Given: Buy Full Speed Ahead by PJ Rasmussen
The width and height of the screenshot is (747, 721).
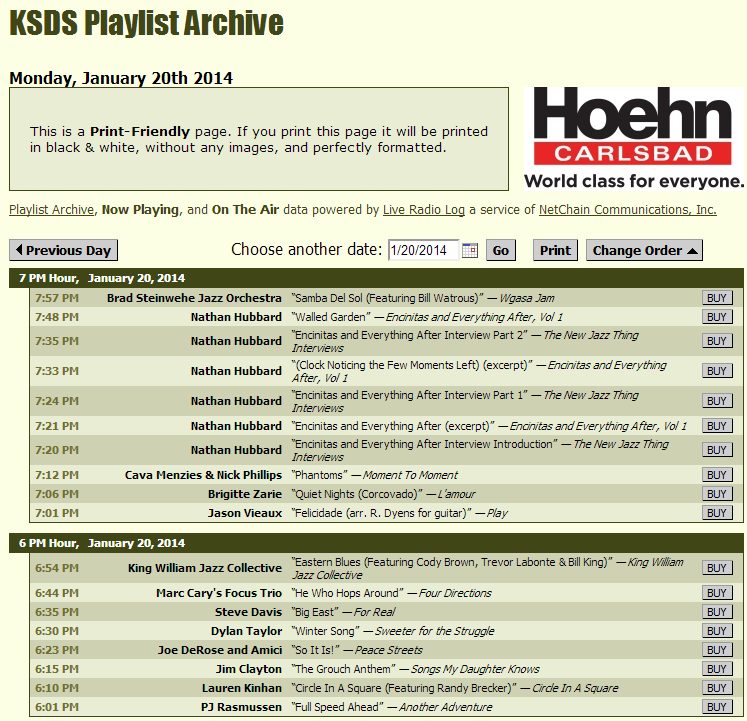Looking at the screenshot, I should coord(717,707).
